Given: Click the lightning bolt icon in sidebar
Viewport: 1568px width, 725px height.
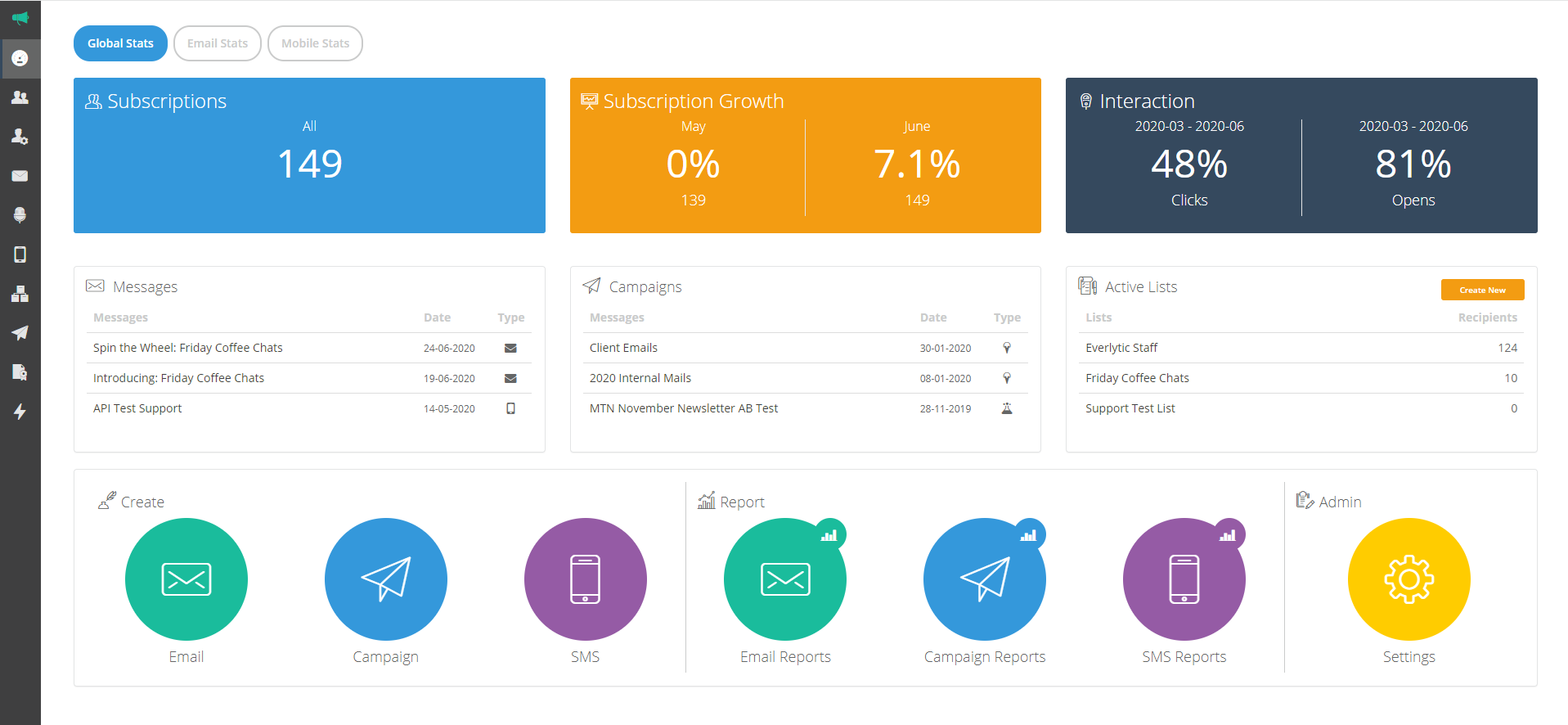Looking at the screenshot, I should point(20,412).
